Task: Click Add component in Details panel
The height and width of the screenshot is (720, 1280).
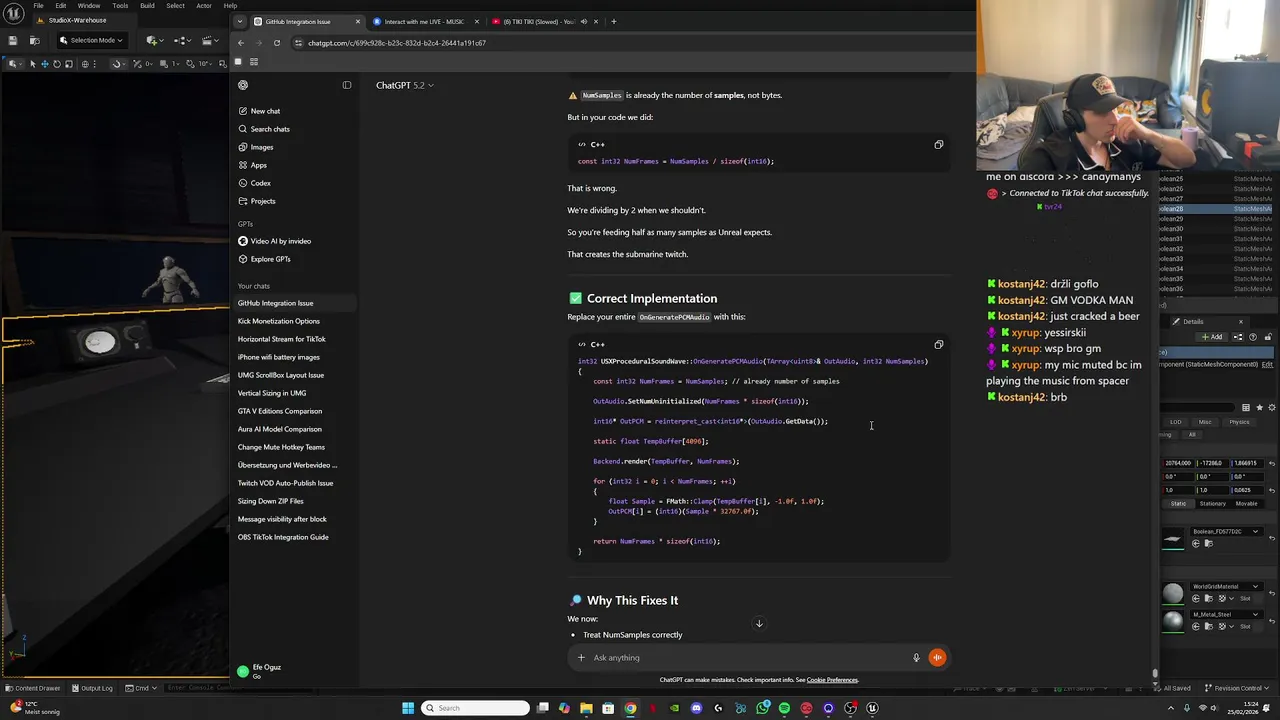Action: pos(1212,337)
